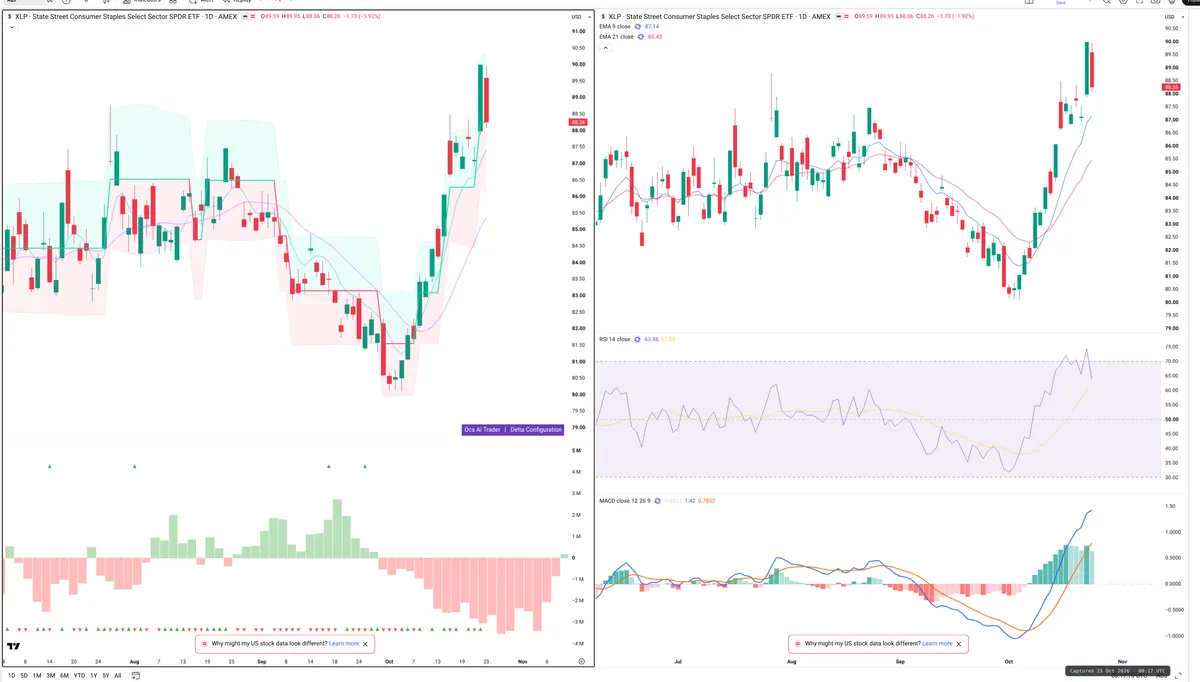The width and height of the screenshot is (1200, 682).
Task: Click EMA 9 value 87.14
Action: click(652, 27)
